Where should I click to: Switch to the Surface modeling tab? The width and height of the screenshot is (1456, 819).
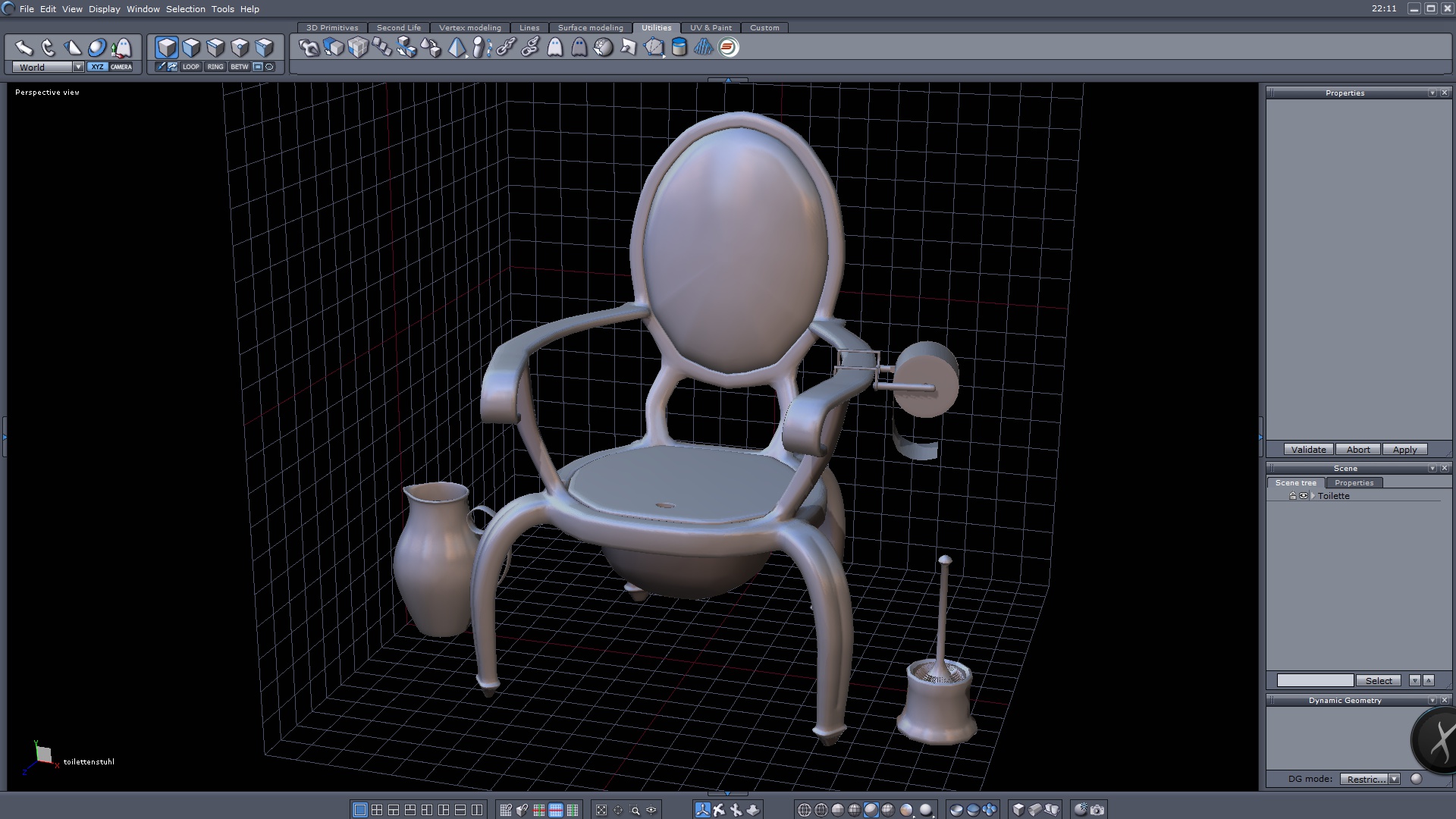(590, 27)
